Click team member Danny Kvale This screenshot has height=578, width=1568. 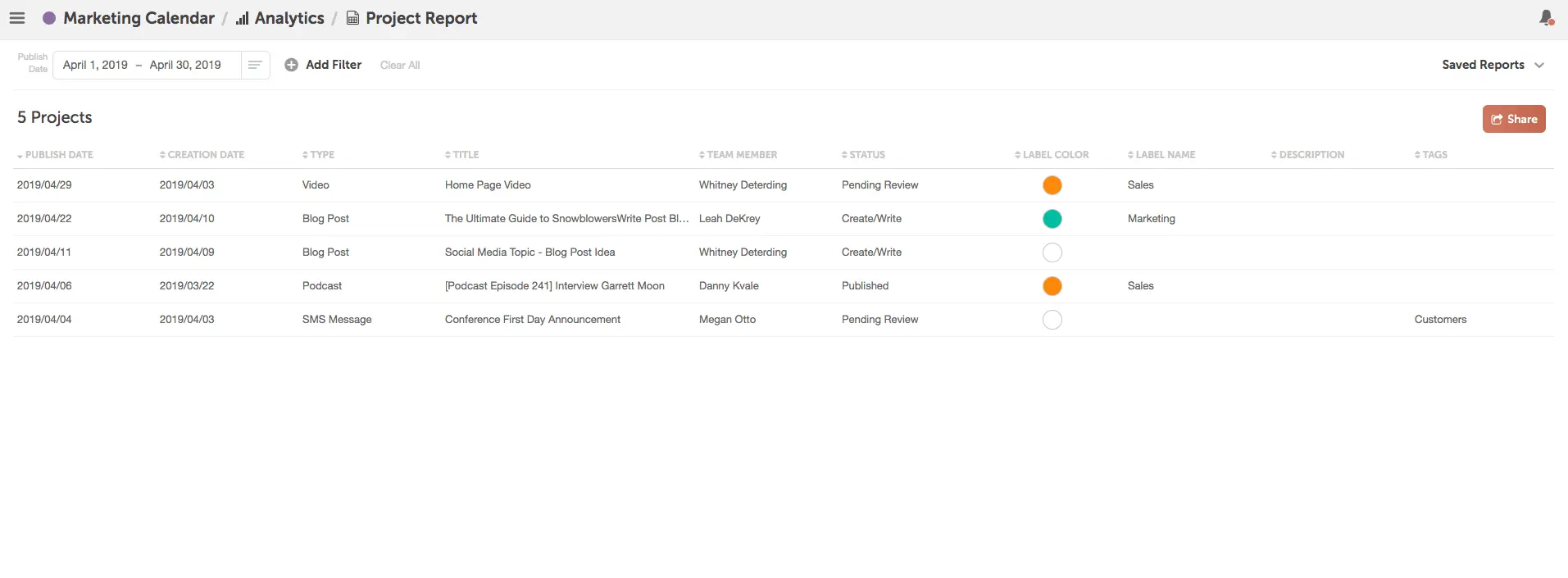[x=729, y=286]
